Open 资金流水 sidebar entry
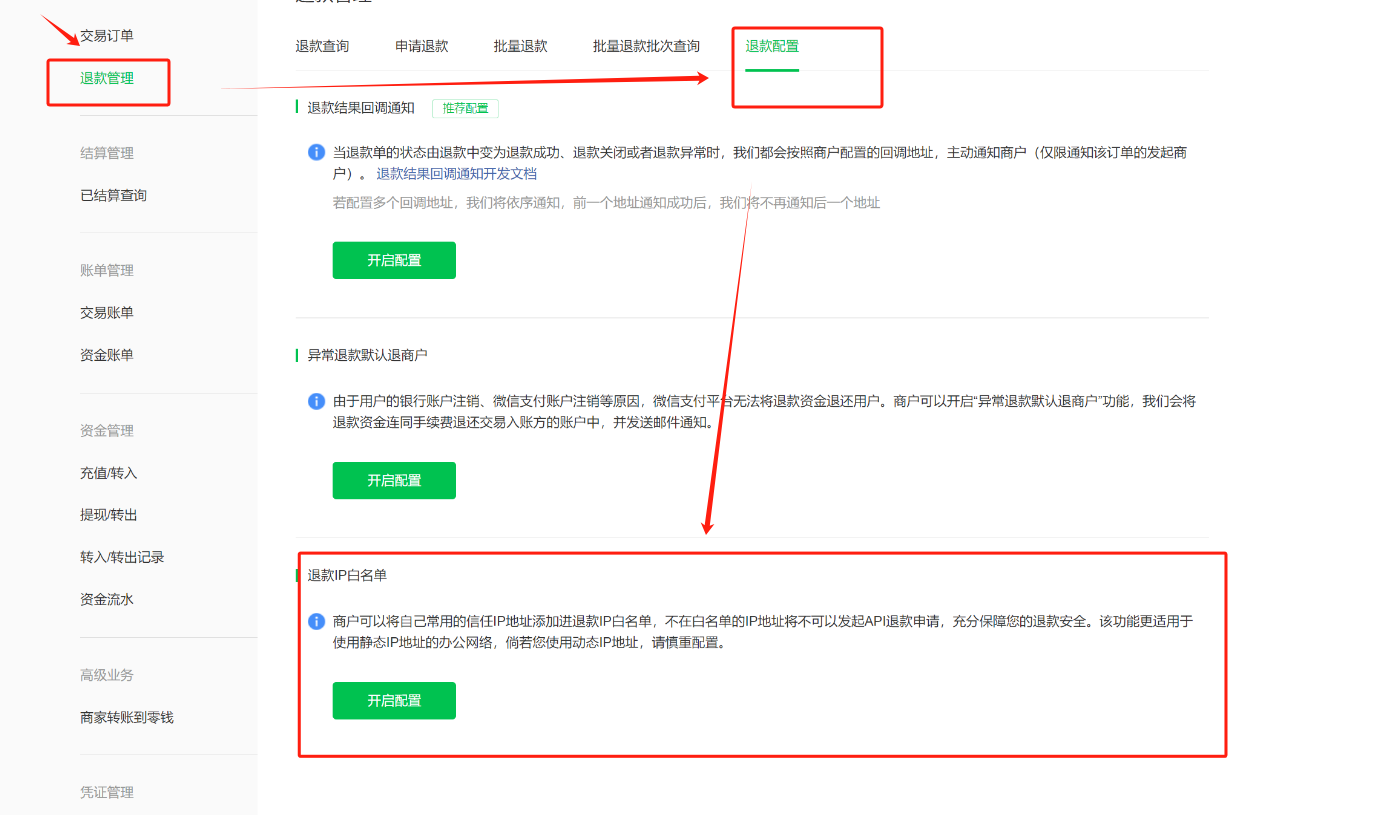 click(x=107, y=600)
